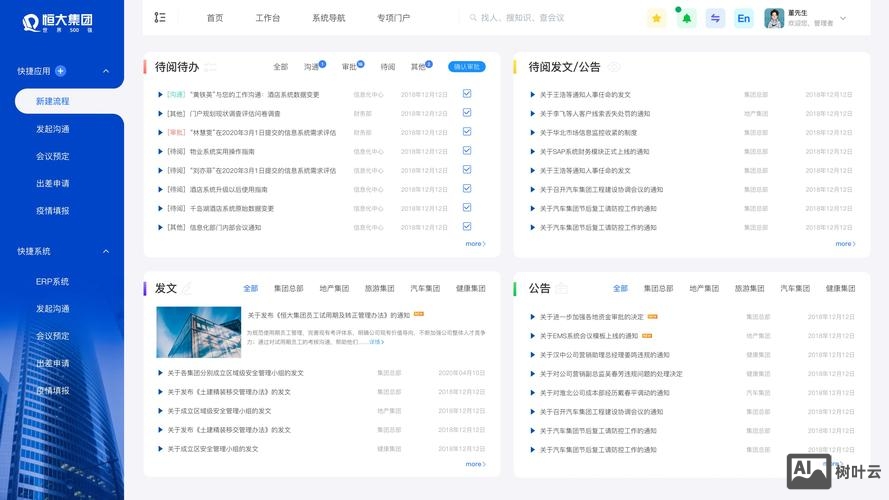Open the building thumbnail in 发文 panel
Viewport: 889px width, 500px height.
click(x=198, y=331)
